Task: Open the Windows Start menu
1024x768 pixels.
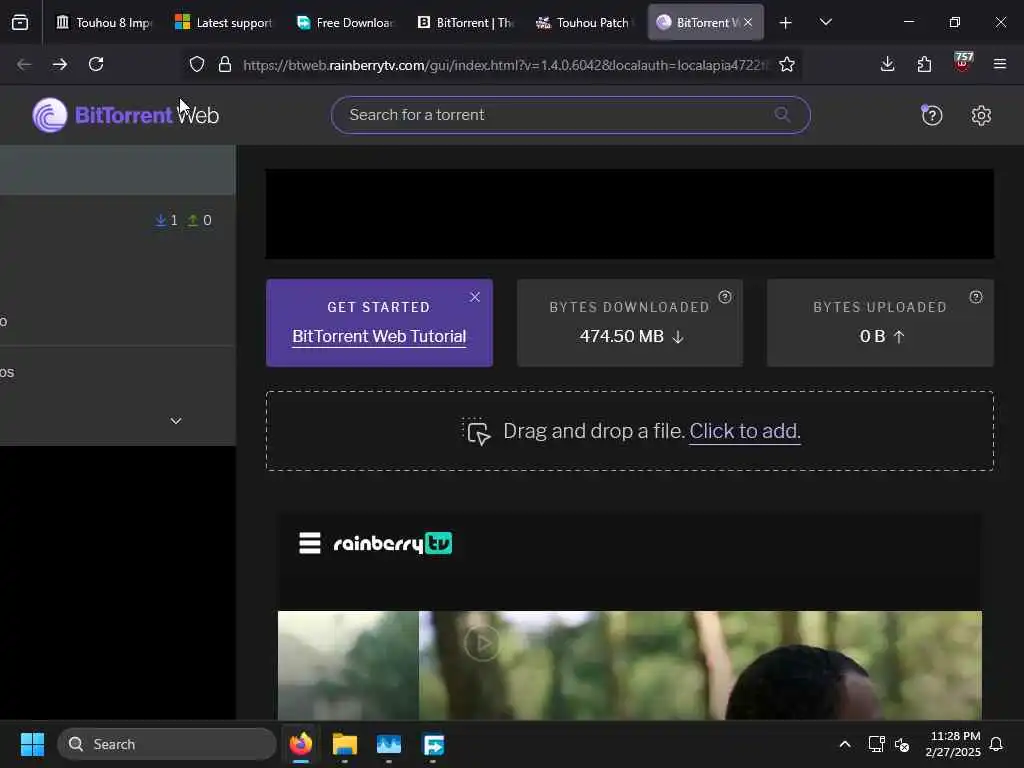Action: pyautogui.click(x=32, y=744)
